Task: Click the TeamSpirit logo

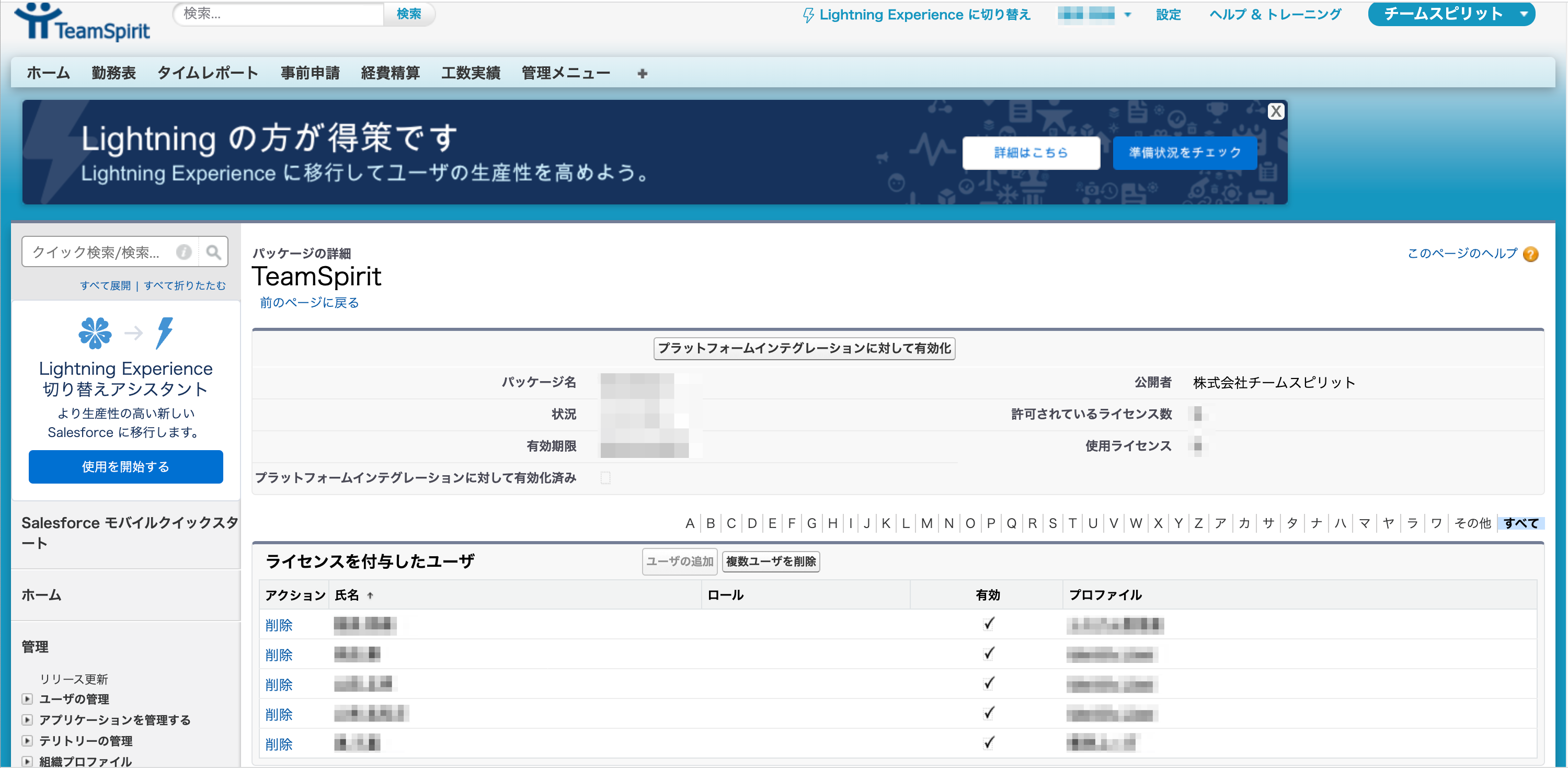Action: tap(82, 23)
